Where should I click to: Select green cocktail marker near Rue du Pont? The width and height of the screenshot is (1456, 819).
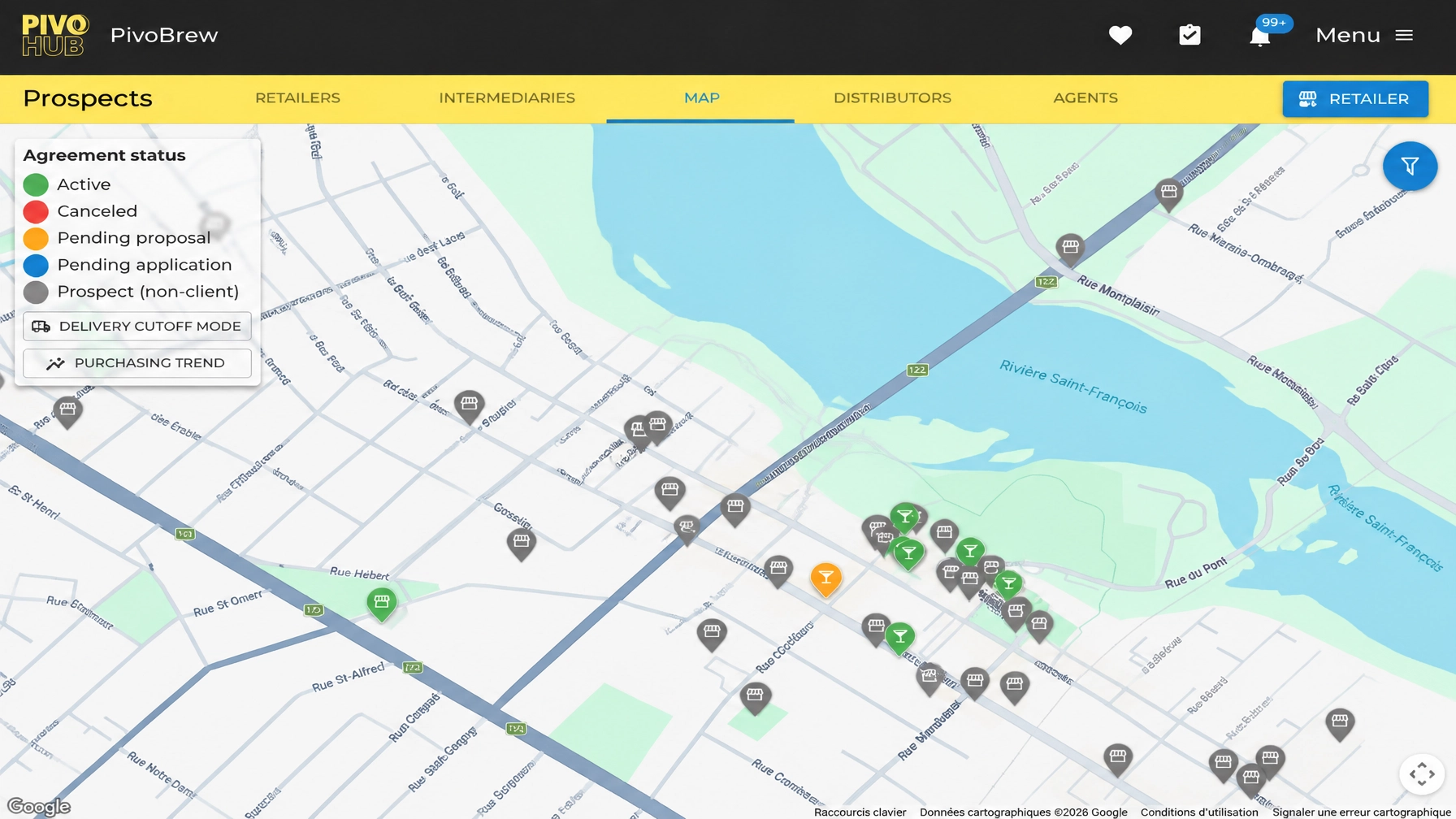(1008, 584)
